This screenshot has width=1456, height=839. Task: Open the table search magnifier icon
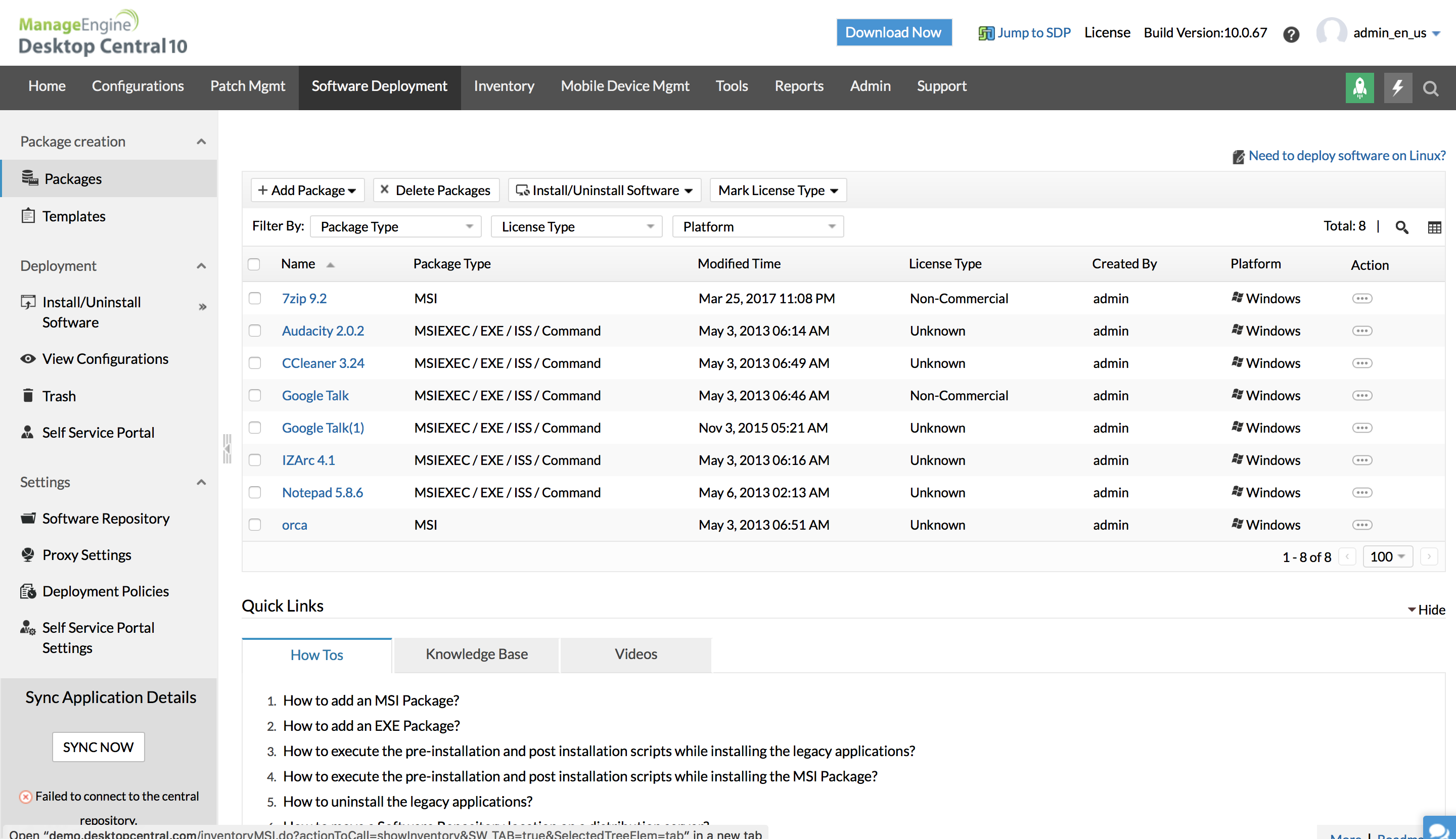[x=1402, y=227]
